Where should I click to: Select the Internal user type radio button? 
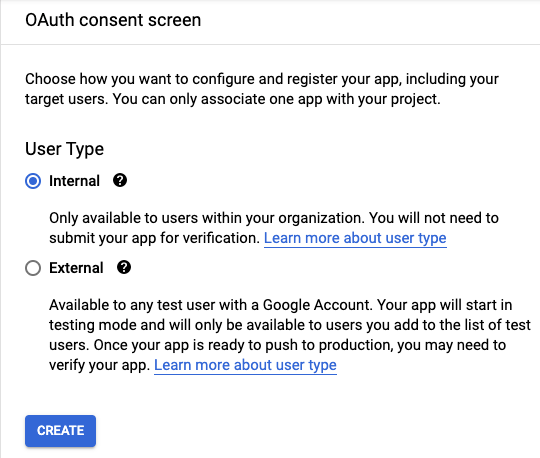click(33, 181)
